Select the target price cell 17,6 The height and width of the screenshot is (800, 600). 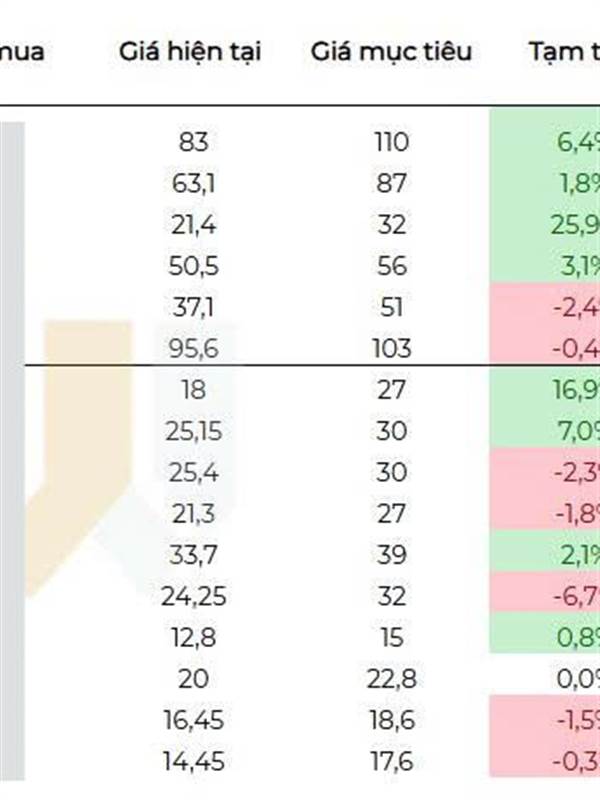pyautogui.click(x=392, y=762)
